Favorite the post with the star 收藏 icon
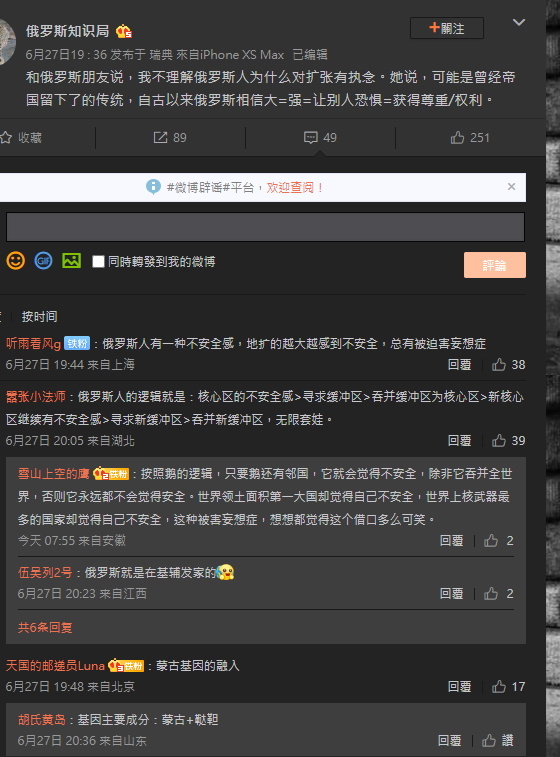The image size is (560, 757). coord(21,138)
